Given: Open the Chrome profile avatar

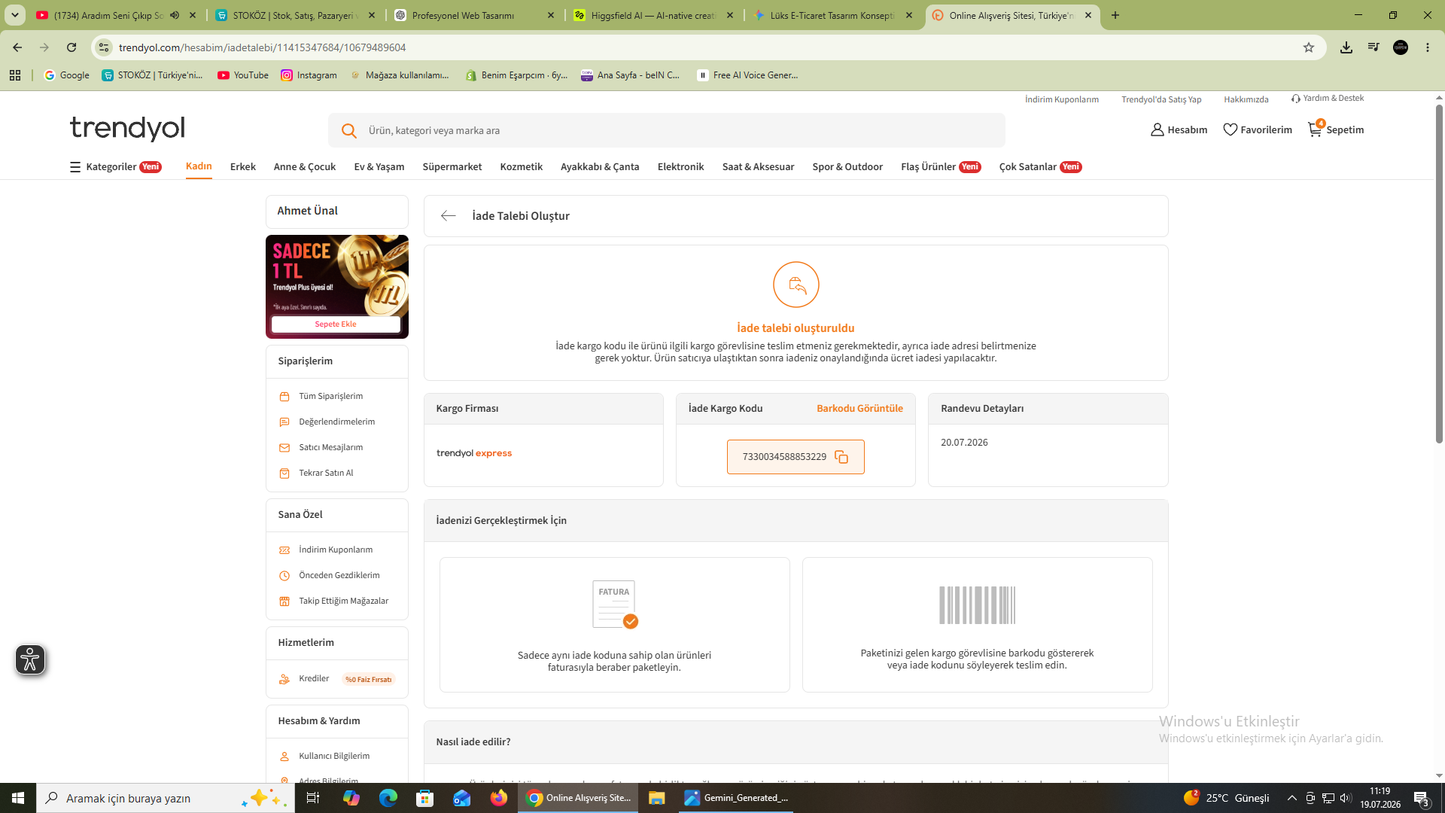Looking at the screenshot, I should (1400, 47).
